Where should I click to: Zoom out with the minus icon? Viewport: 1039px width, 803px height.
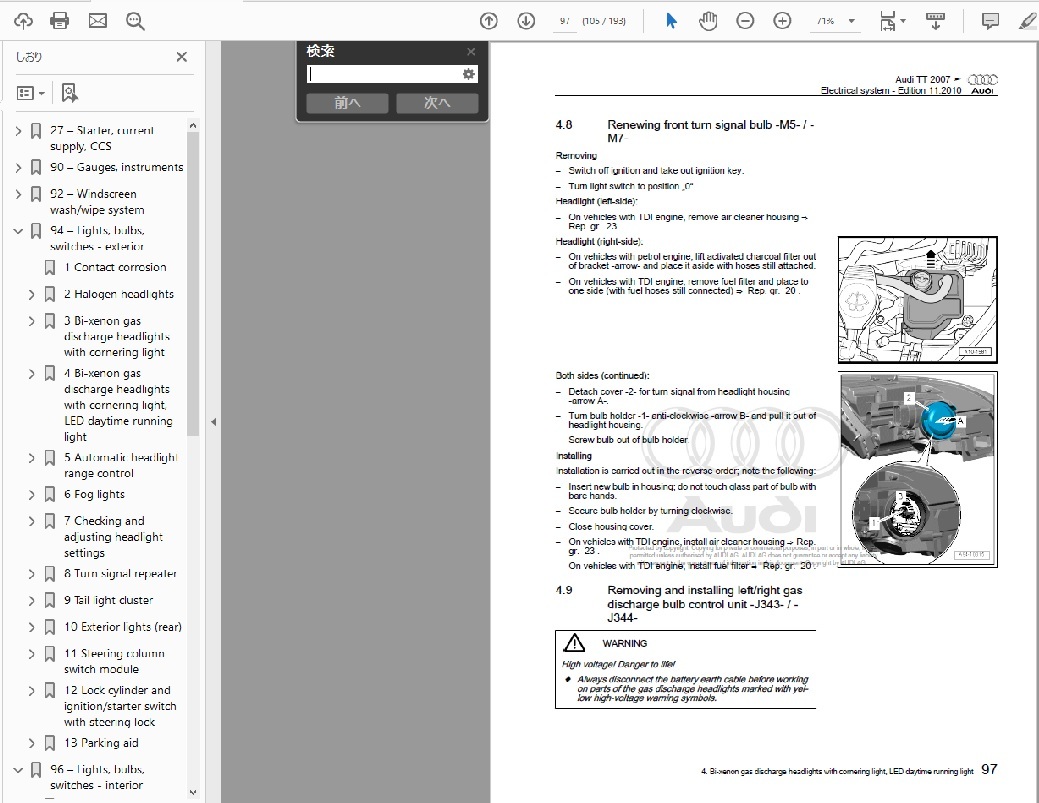pyautogui.click(x=745, y=20)
